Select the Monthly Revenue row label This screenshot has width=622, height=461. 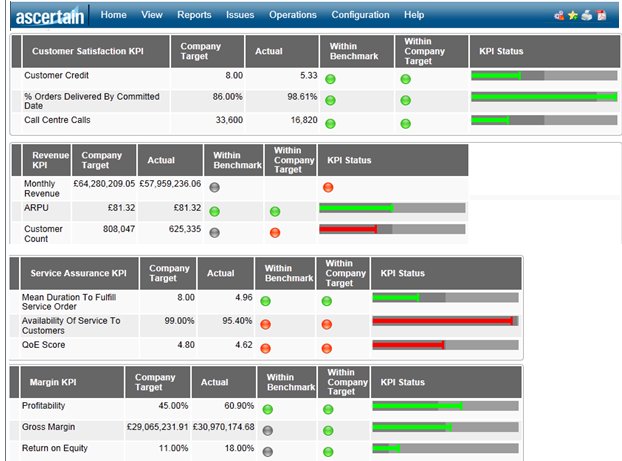tap(42, 188)
